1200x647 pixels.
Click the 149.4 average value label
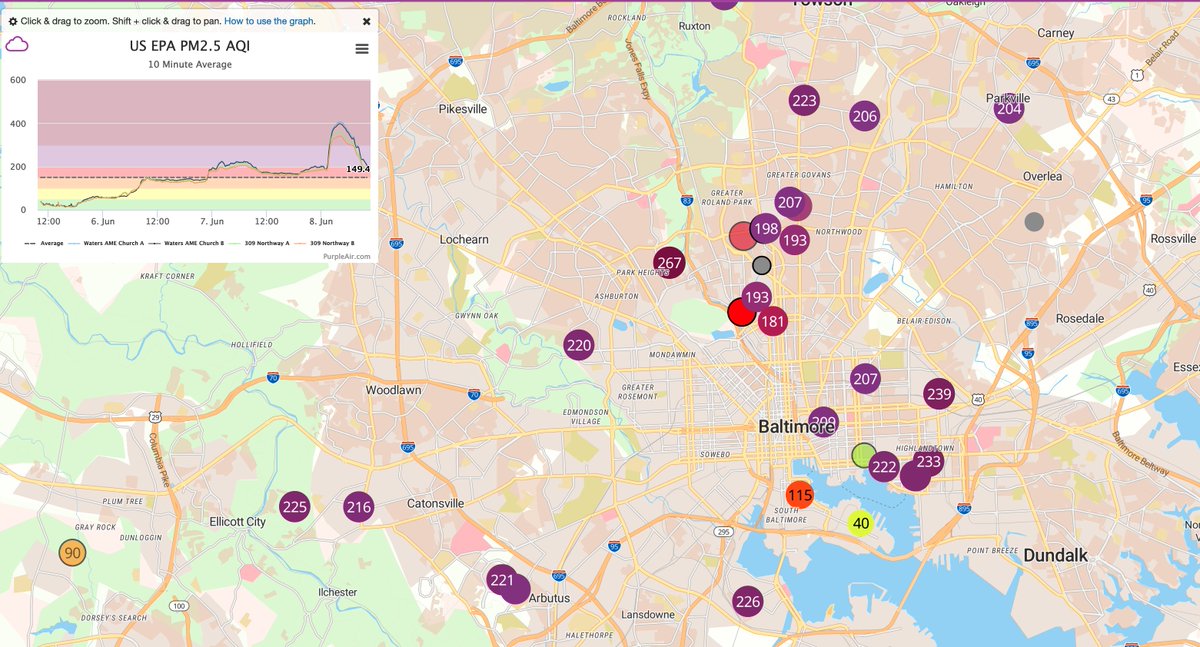click(x=358, y=169)
